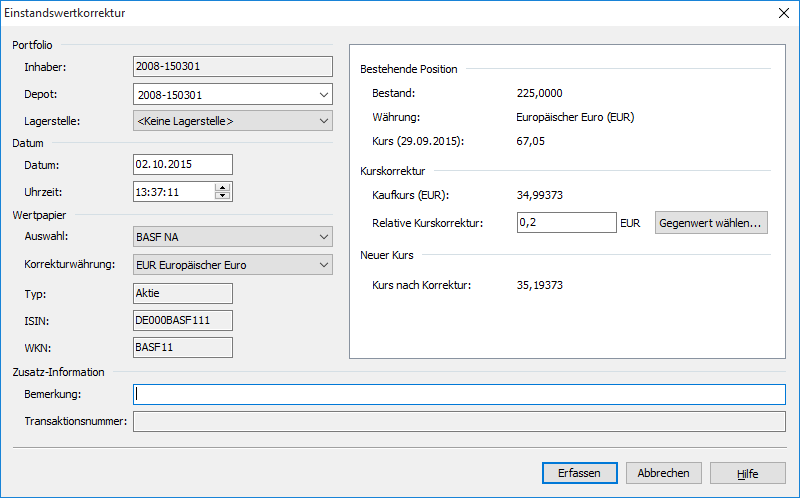Decrease the Uhrzeit with down arrow
800x498 pixels.
223,196
